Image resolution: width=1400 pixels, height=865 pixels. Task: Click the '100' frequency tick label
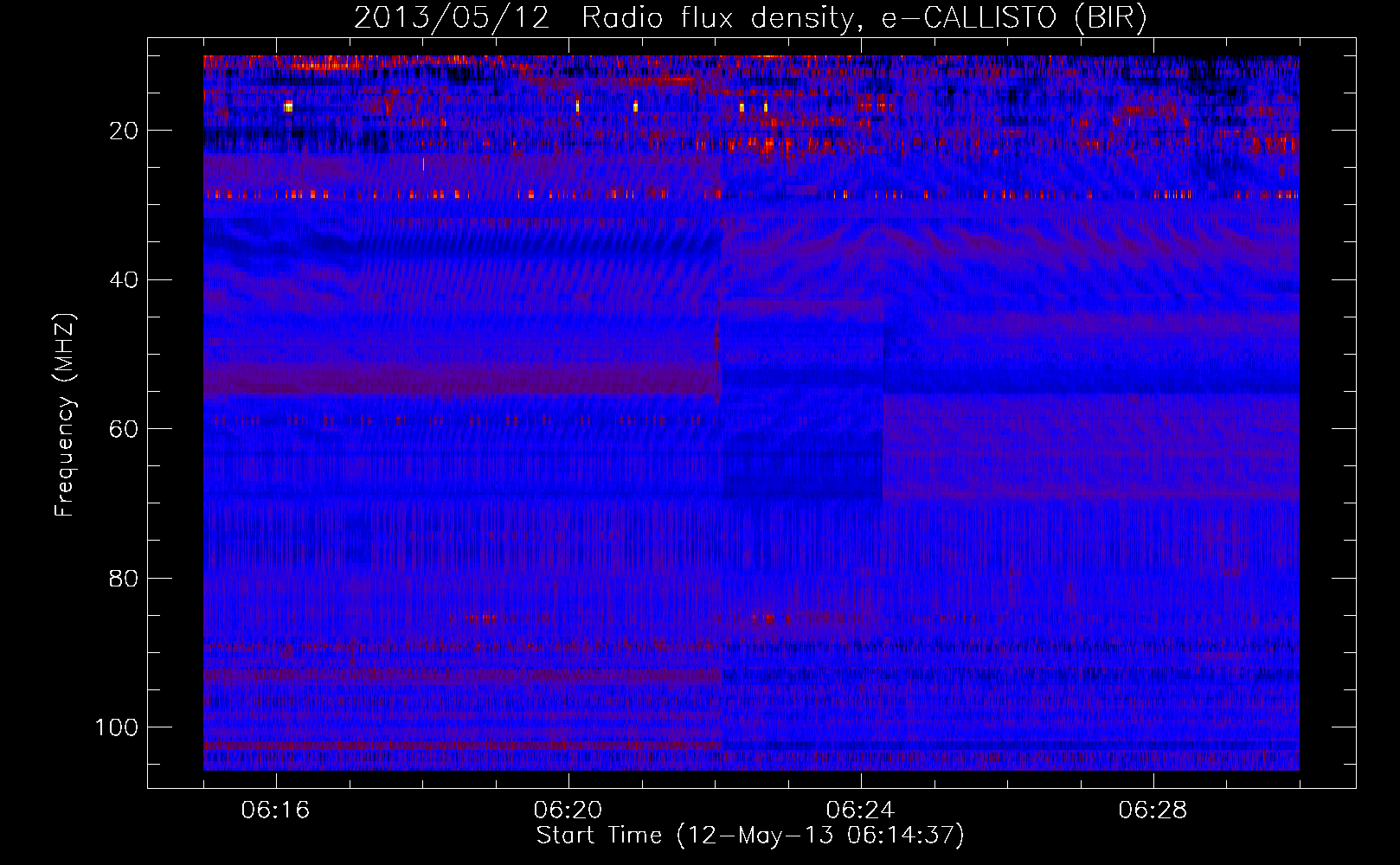[x=118, y=727]
